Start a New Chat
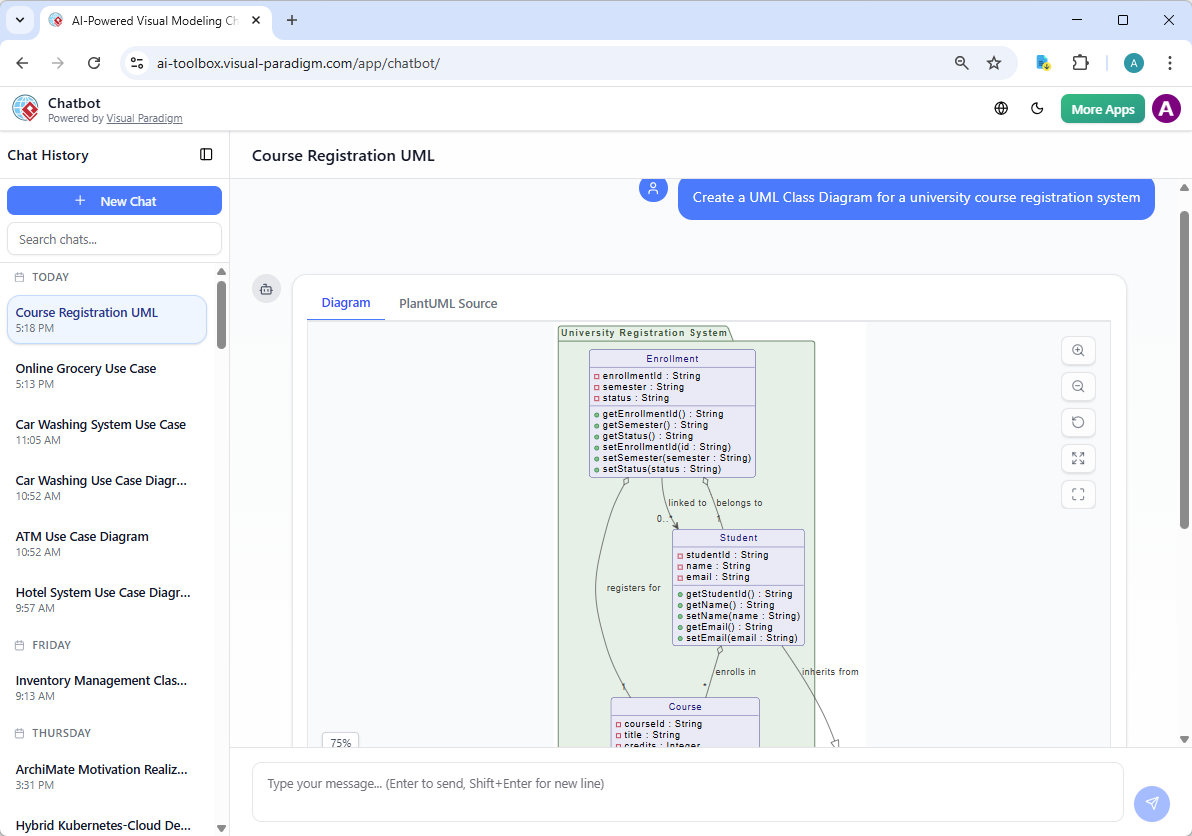The width and height of the screenshot is (1192, 836). point(114,200)
